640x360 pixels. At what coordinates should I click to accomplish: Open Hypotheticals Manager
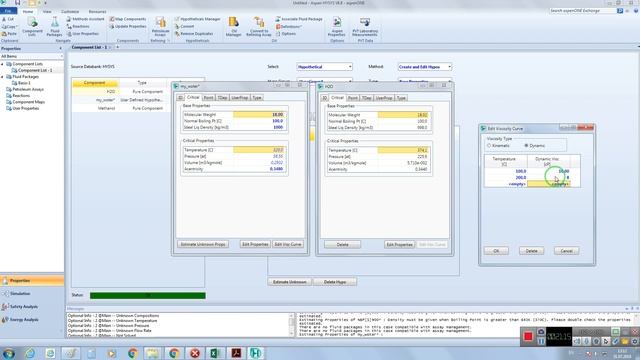coord(198,19)
